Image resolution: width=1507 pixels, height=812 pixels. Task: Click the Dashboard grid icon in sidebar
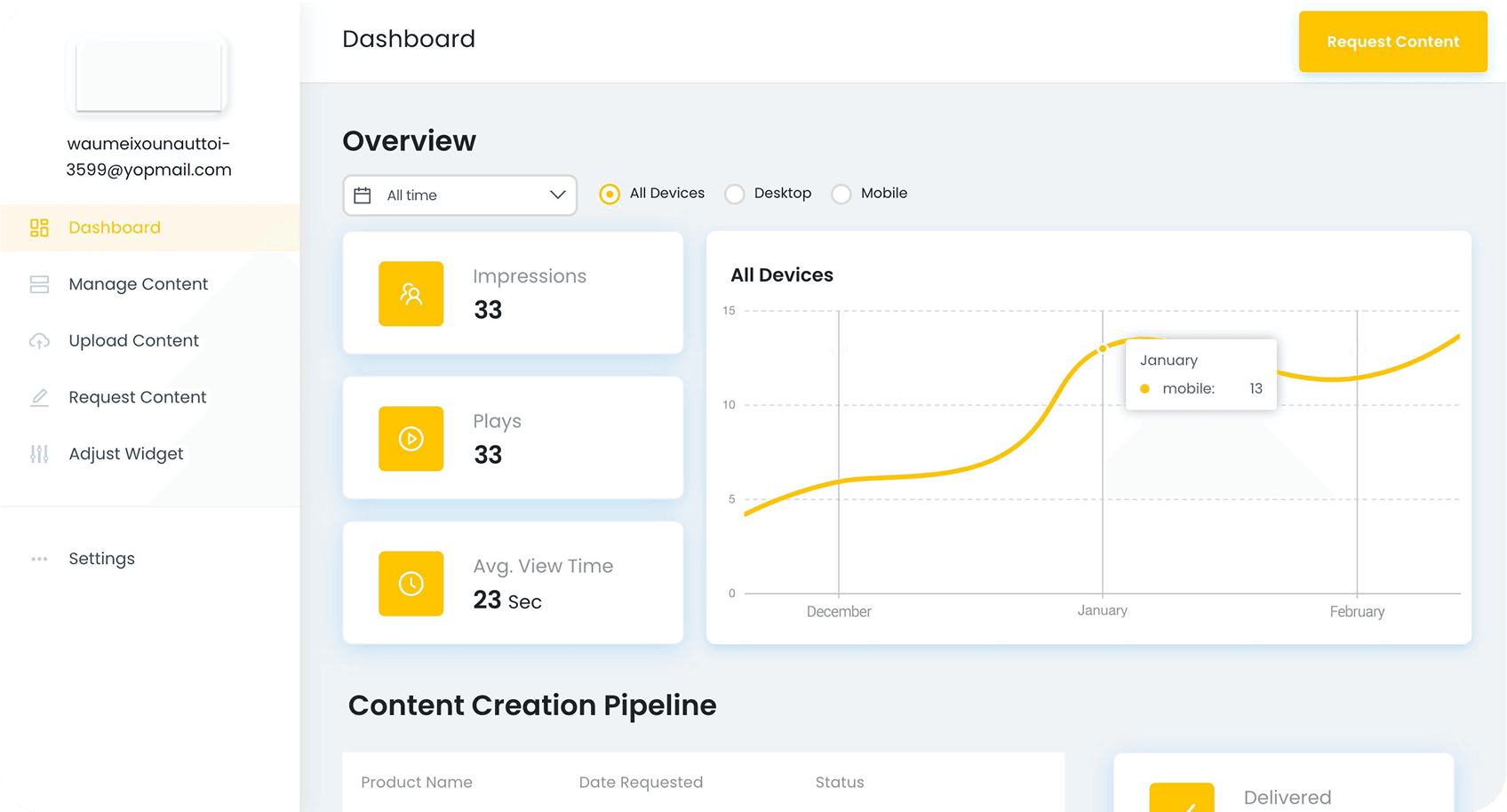39,227
